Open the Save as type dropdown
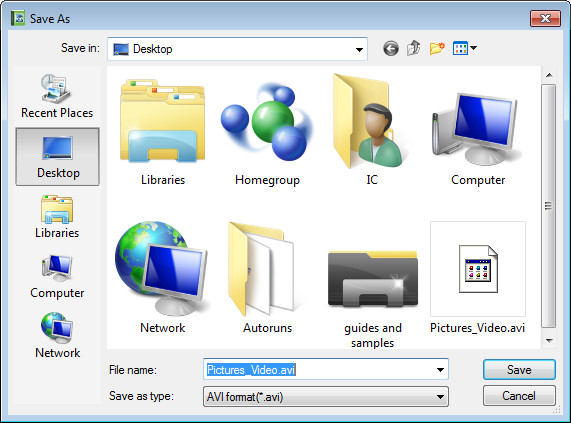The width and height of the screenshot is (571, 423). pyautogui.click(x=440, y=397)
